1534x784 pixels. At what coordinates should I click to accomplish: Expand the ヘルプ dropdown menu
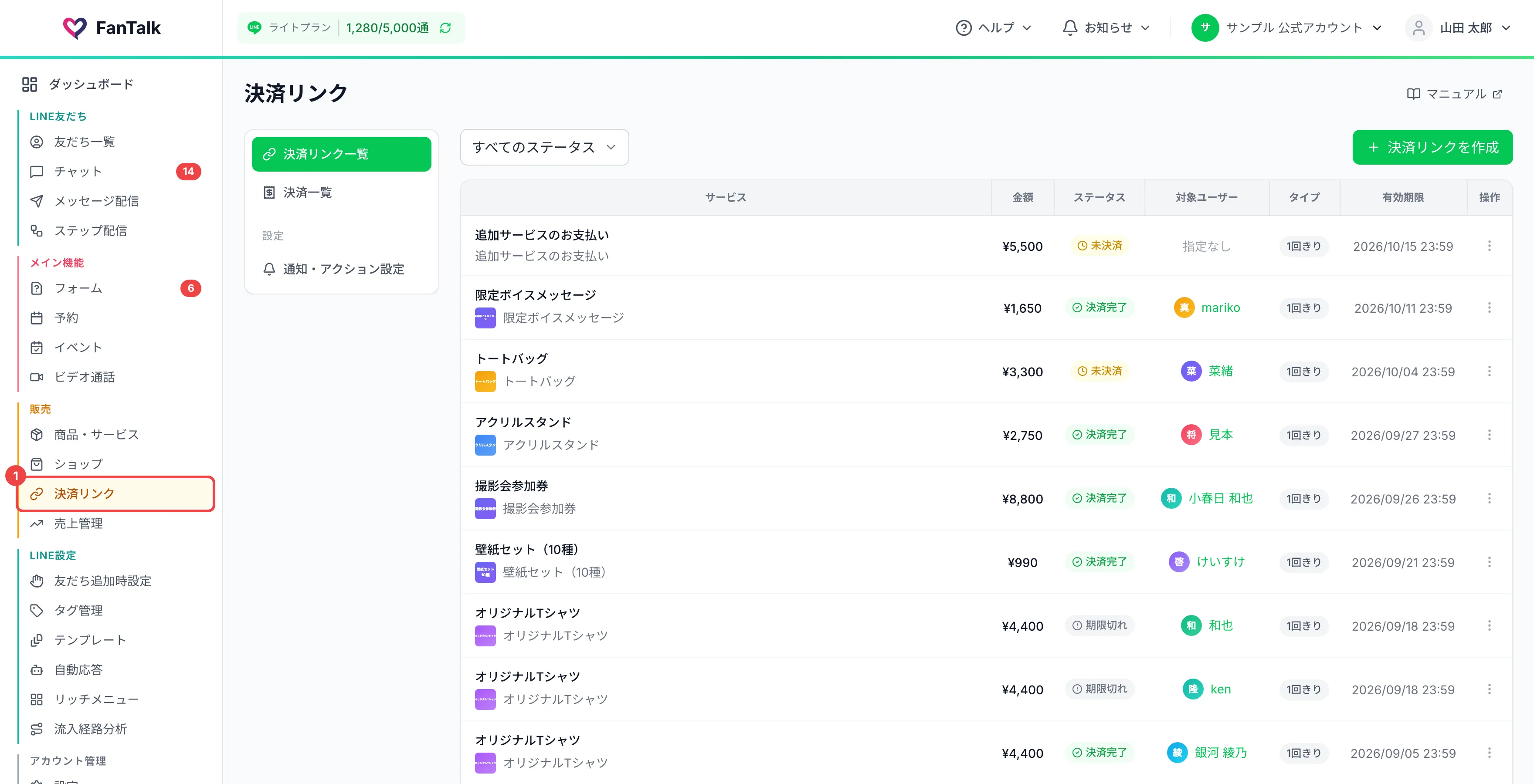point(993,28)
